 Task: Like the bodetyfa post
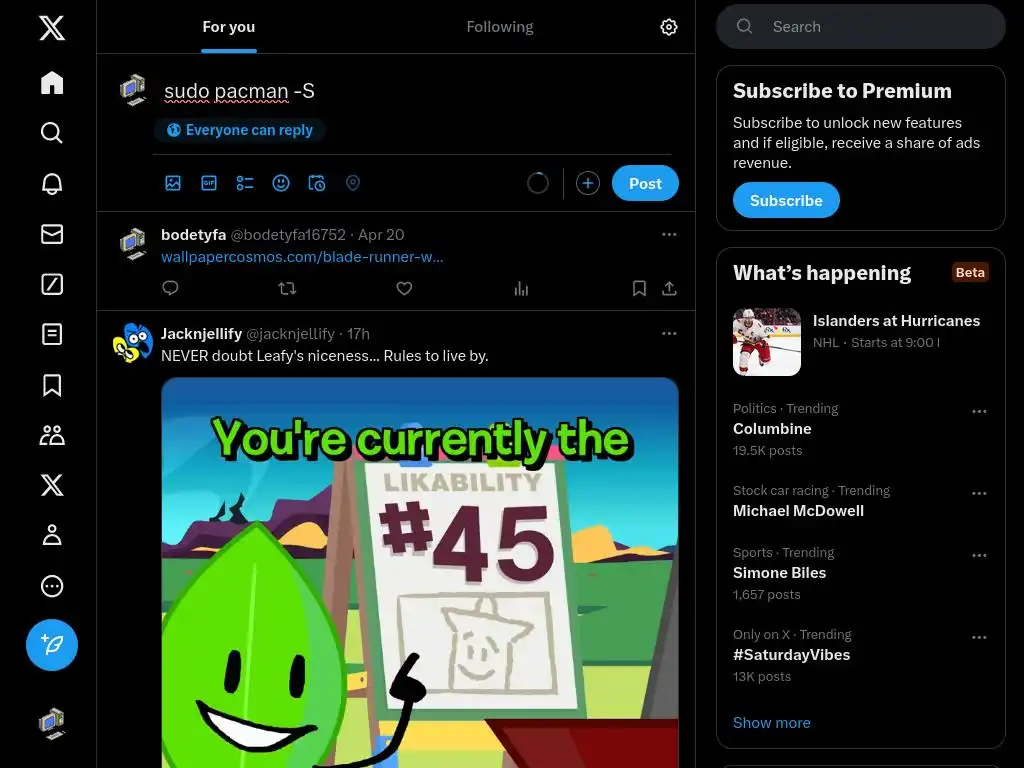coord(404,288)
